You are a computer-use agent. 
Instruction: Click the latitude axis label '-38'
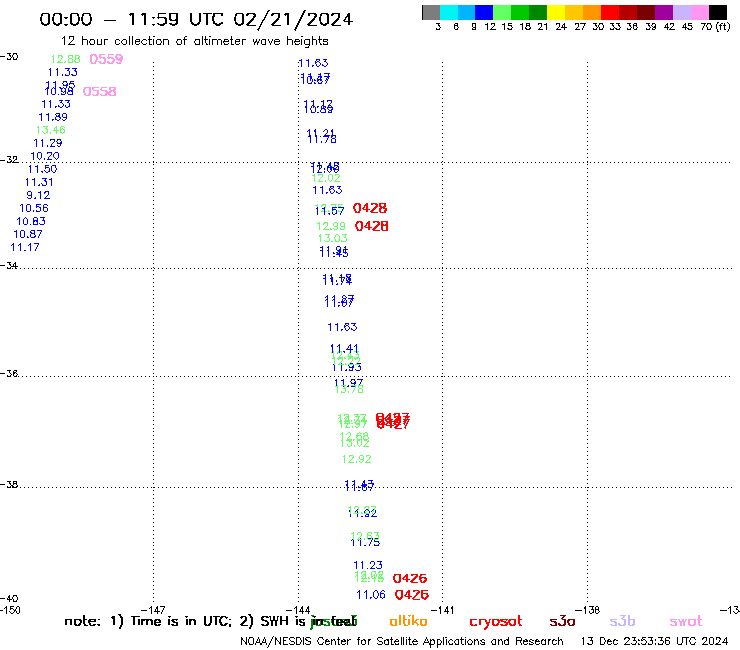pos(9,485)
